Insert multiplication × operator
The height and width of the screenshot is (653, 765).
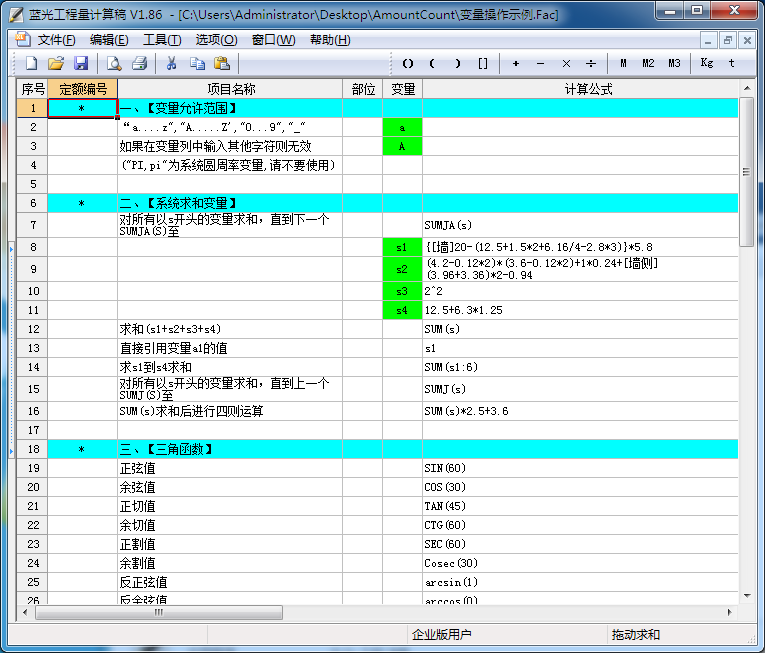(566, 63)
